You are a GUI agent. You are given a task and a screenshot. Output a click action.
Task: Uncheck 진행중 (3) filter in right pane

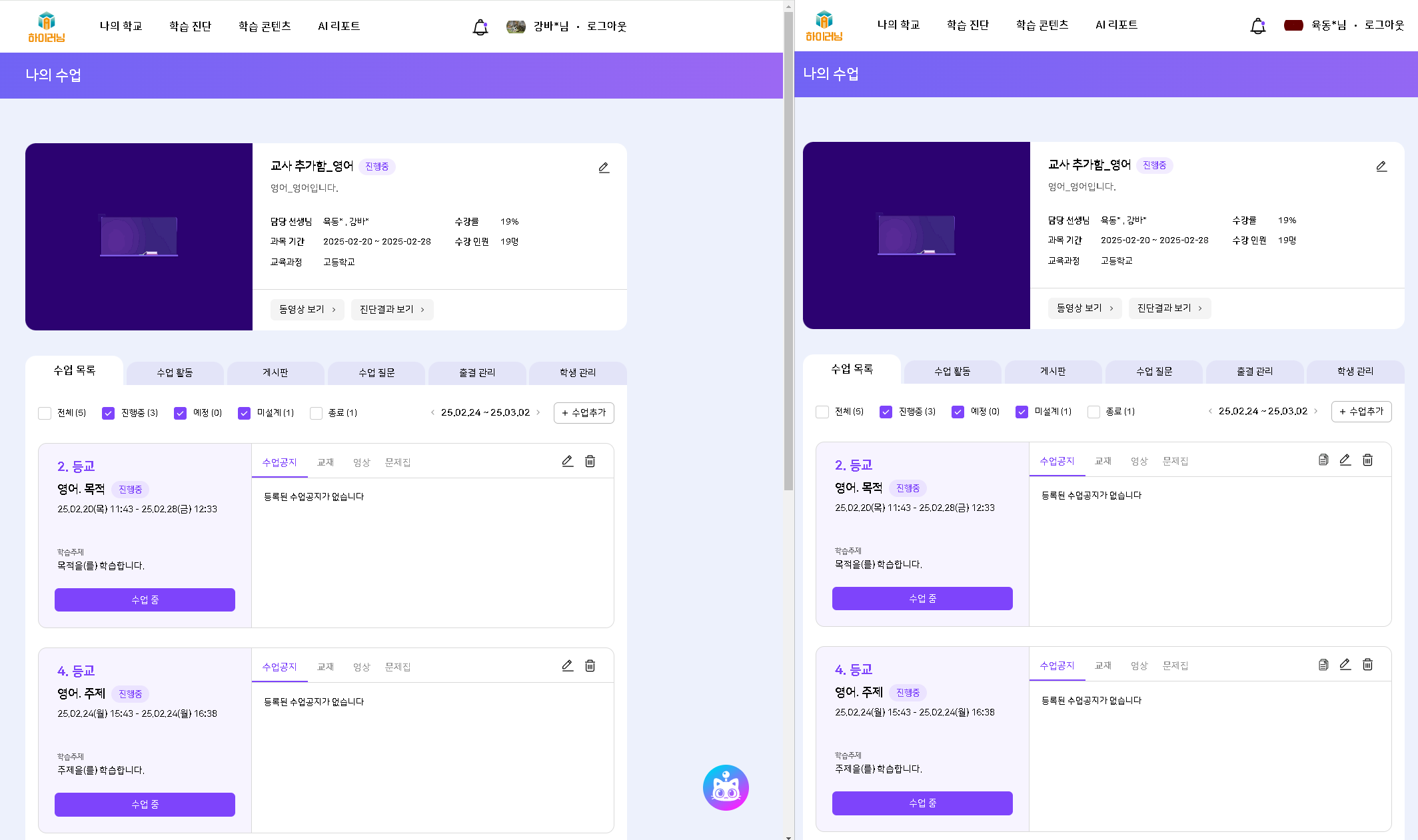[x=886, y=412]
